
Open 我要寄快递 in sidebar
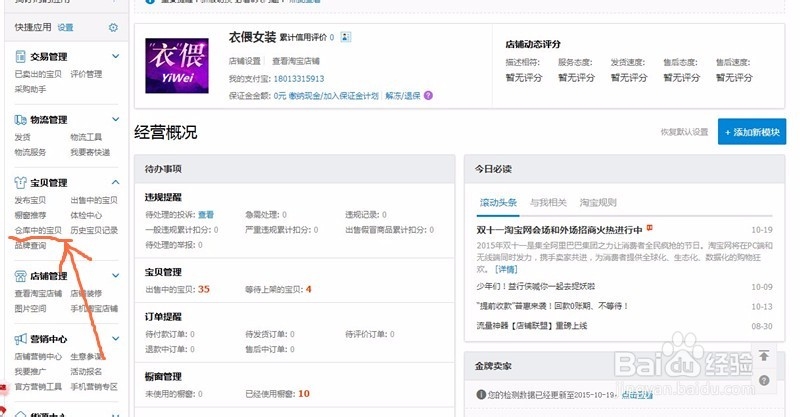[90, 153]
